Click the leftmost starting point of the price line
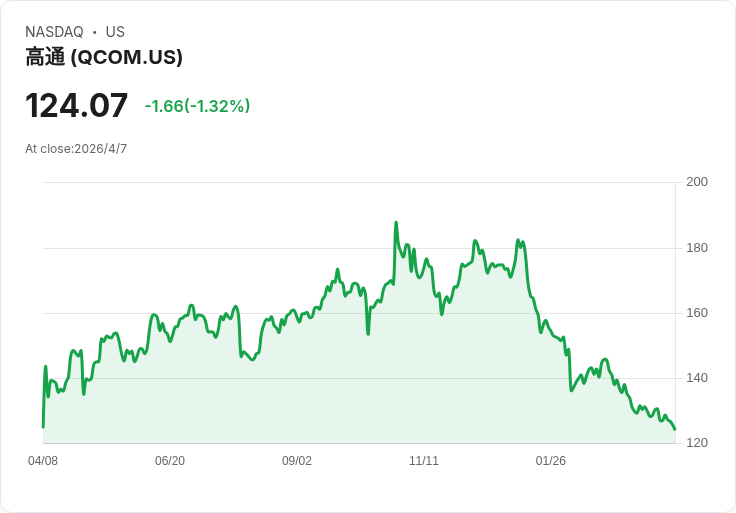The height and width of the screenshot is (513, 736). [x=43, y=427]
